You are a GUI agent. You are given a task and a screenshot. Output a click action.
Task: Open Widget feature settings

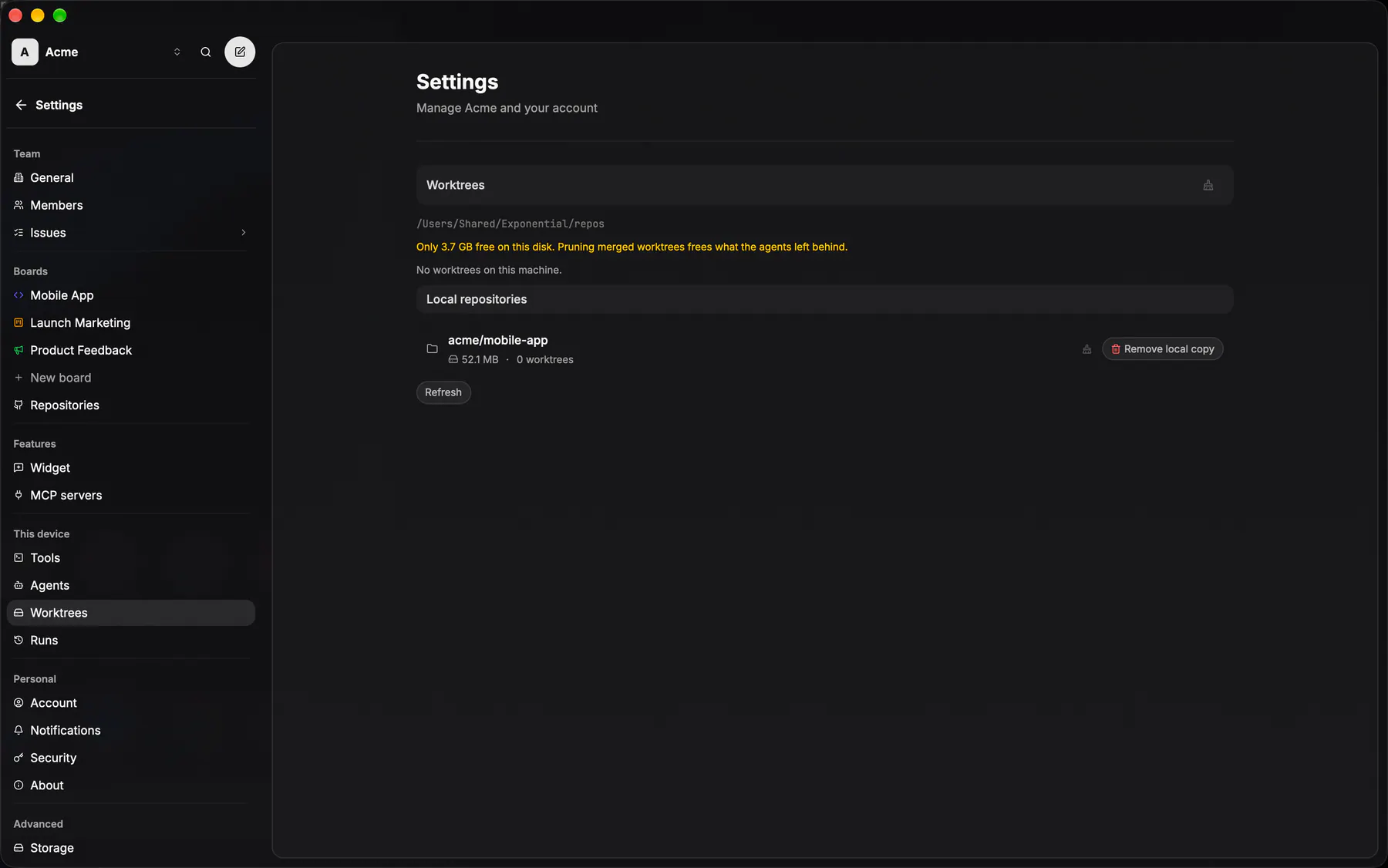click(x=130, y=468)
